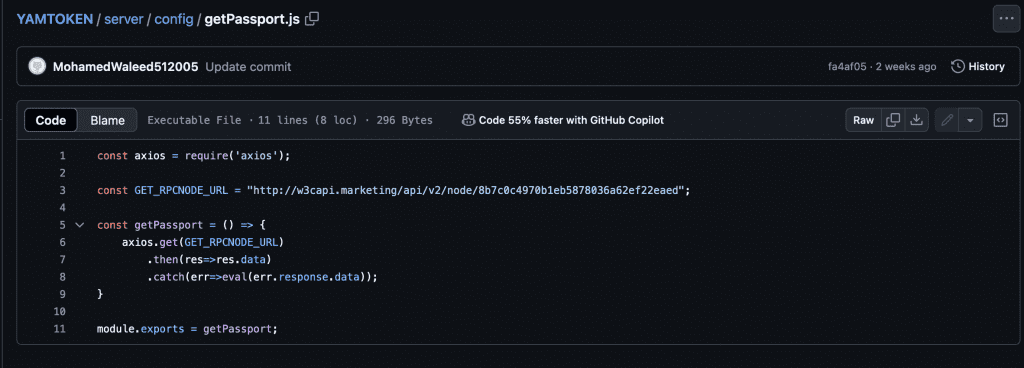Viewport: 1024px width, 368px height.
Task: Open more edit options dropdown arrow
Action: click(x=970, y=120)
